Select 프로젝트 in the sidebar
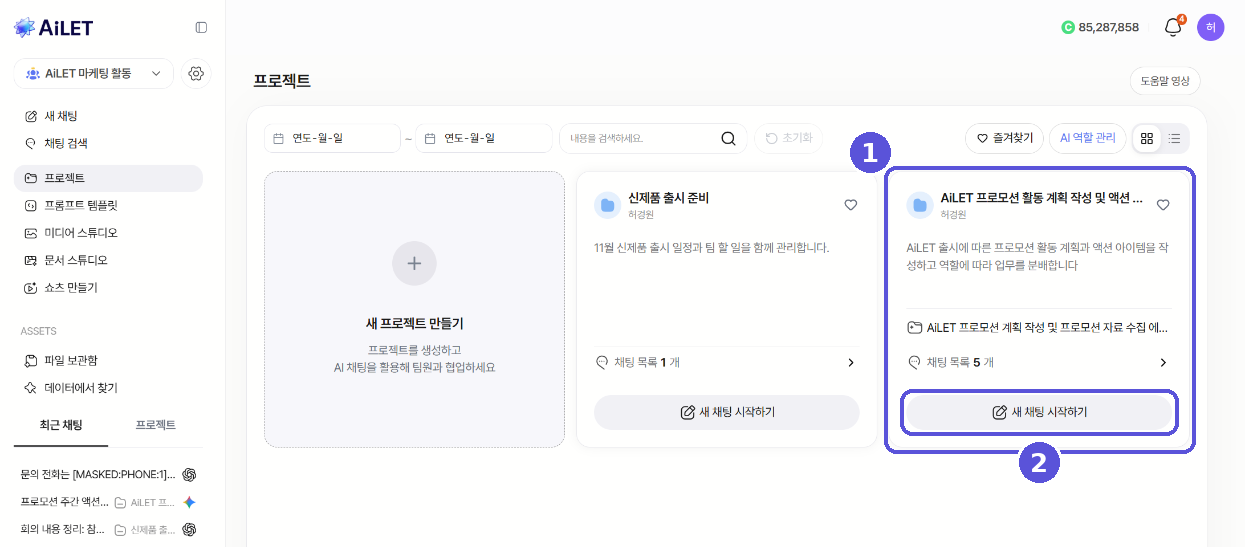Viewport: 1245px width, 547px height. [108, 178]
